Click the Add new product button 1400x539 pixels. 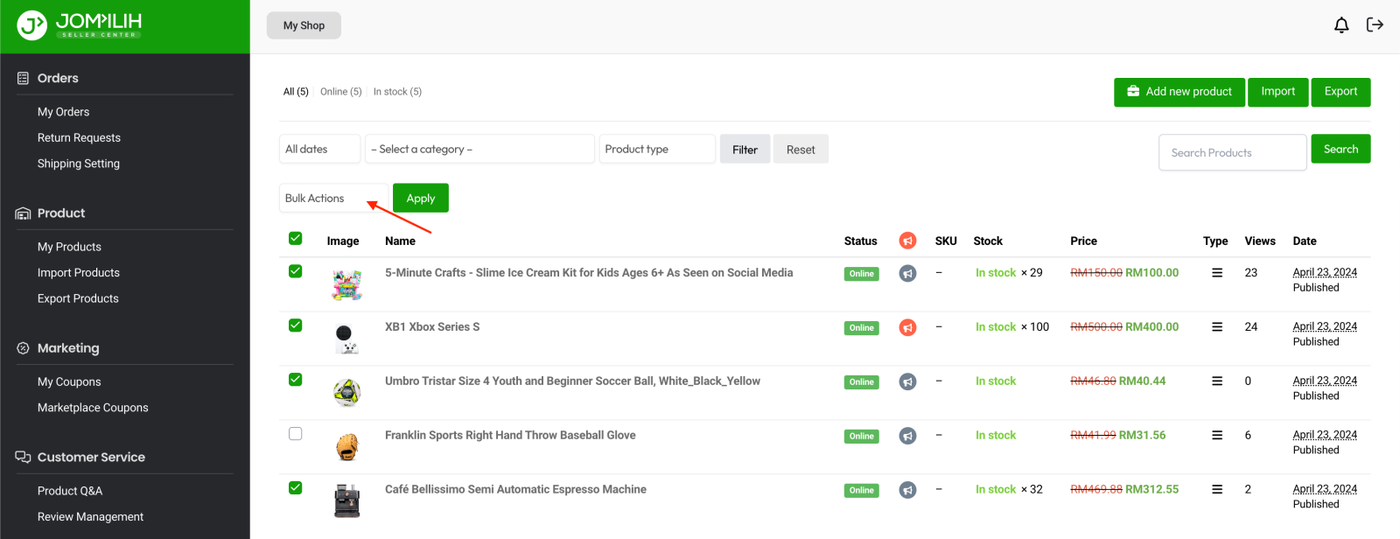pyautogui.click(x=1179, y=92)
